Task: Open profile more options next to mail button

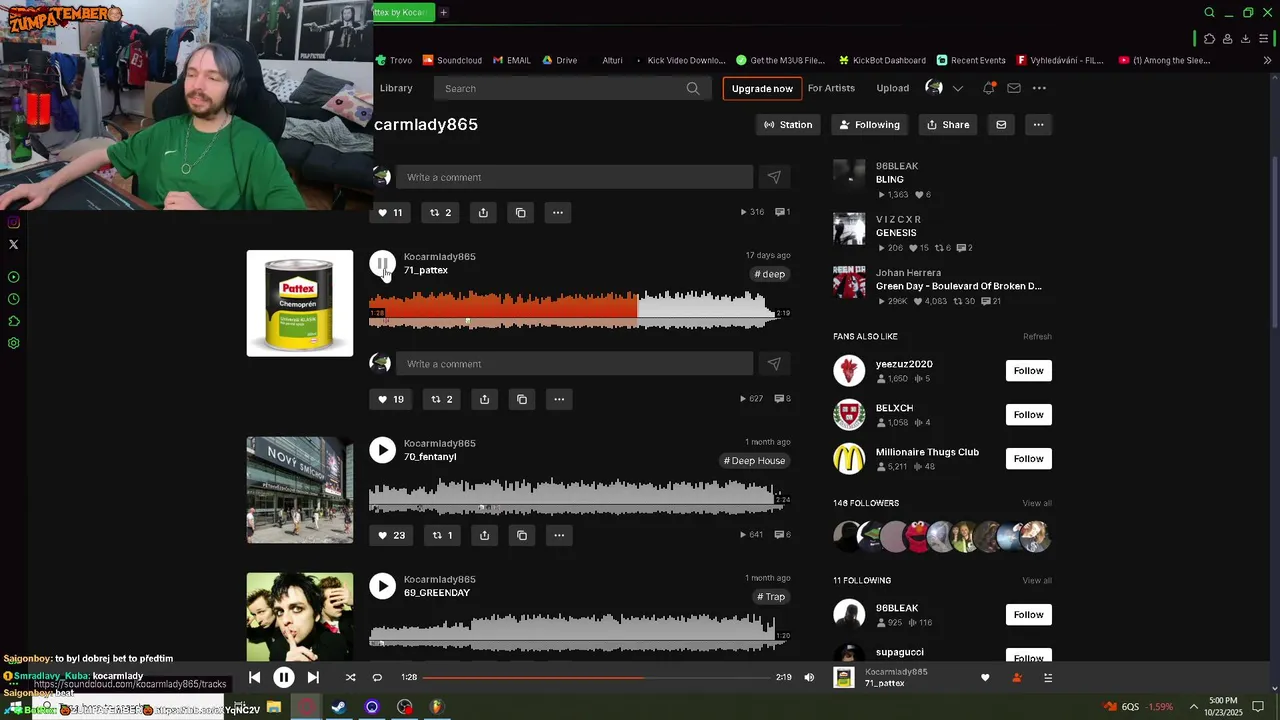Action: 1038,125
